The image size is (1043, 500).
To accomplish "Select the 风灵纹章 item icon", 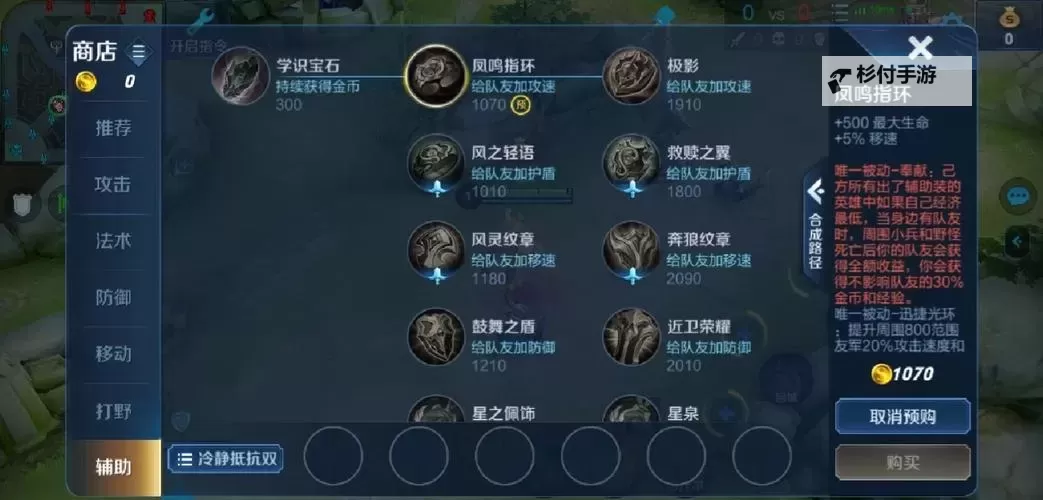I will (x=436, y=250).
